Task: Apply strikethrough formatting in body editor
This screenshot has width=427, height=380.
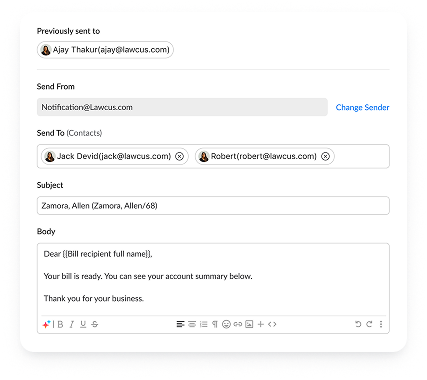Action: click(x=95, y=324)
